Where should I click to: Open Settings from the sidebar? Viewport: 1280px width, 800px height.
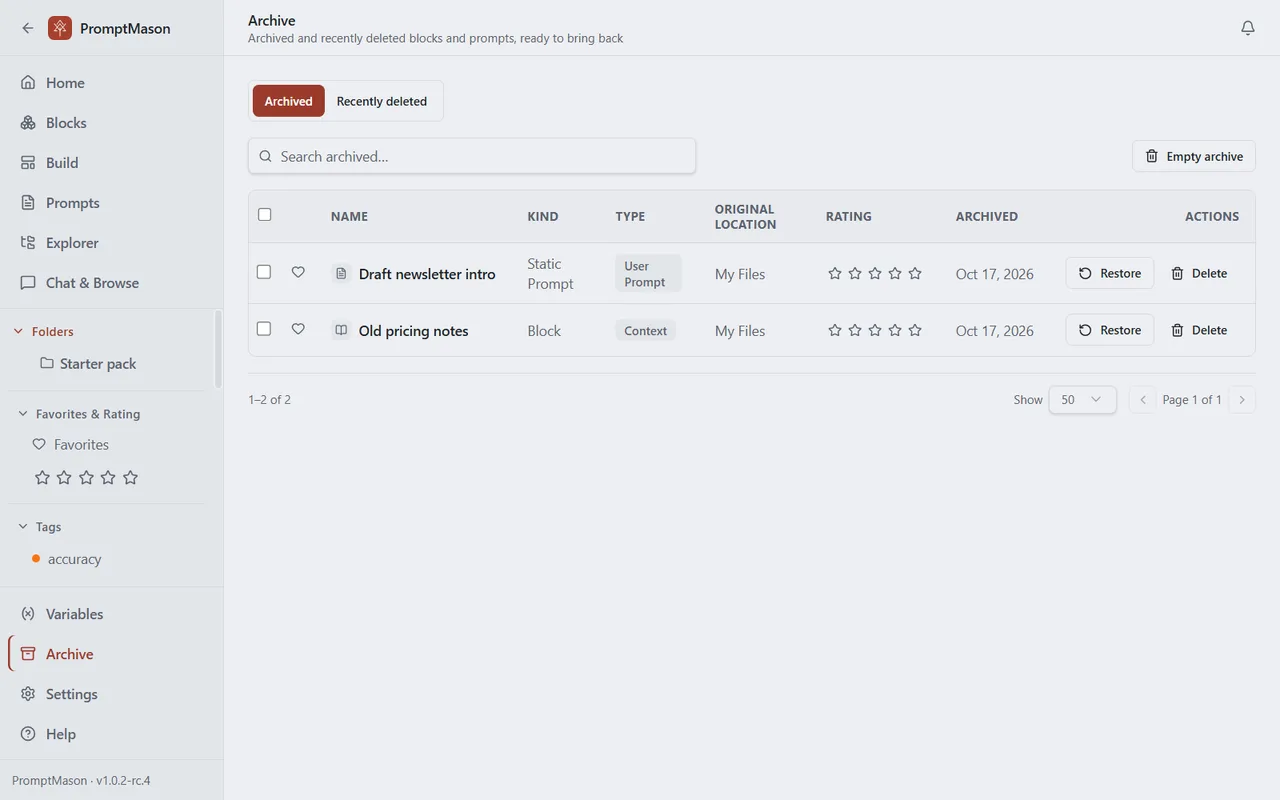[x=111, y=694]
